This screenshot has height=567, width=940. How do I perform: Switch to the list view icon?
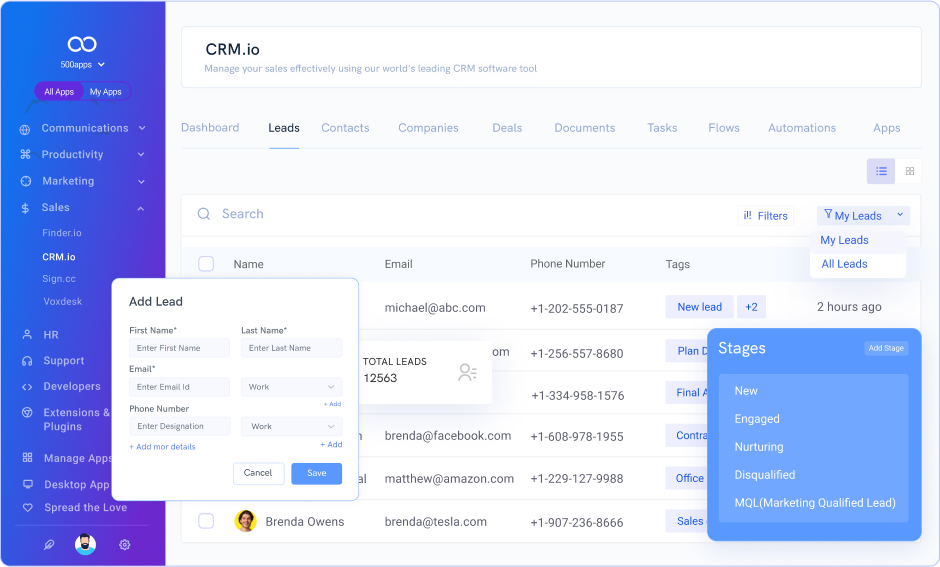point(881,171)
